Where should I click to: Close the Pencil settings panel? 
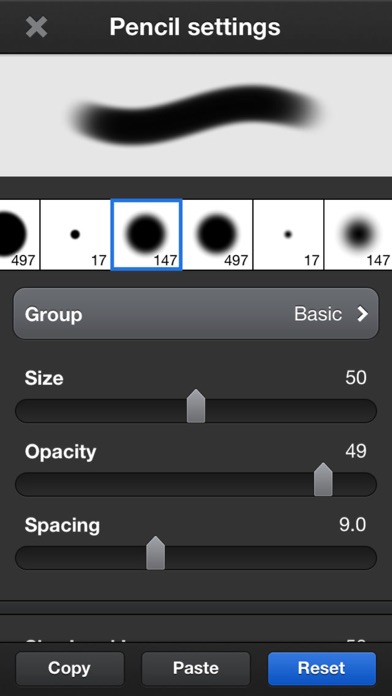[x=36, y=27]
